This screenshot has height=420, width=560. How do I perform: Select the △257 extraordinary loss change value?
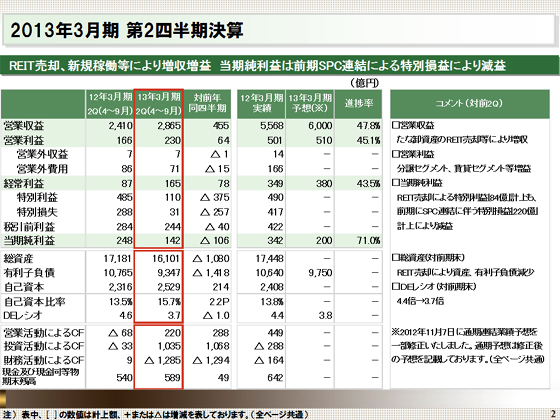click(x=214, y=212)
